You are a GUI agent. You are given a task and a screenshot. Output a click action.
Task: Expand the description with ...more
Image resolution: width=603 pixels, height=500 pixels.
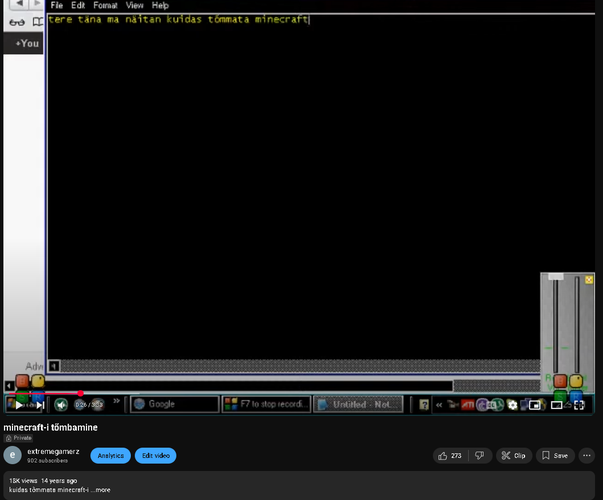(x=101, y=490)
